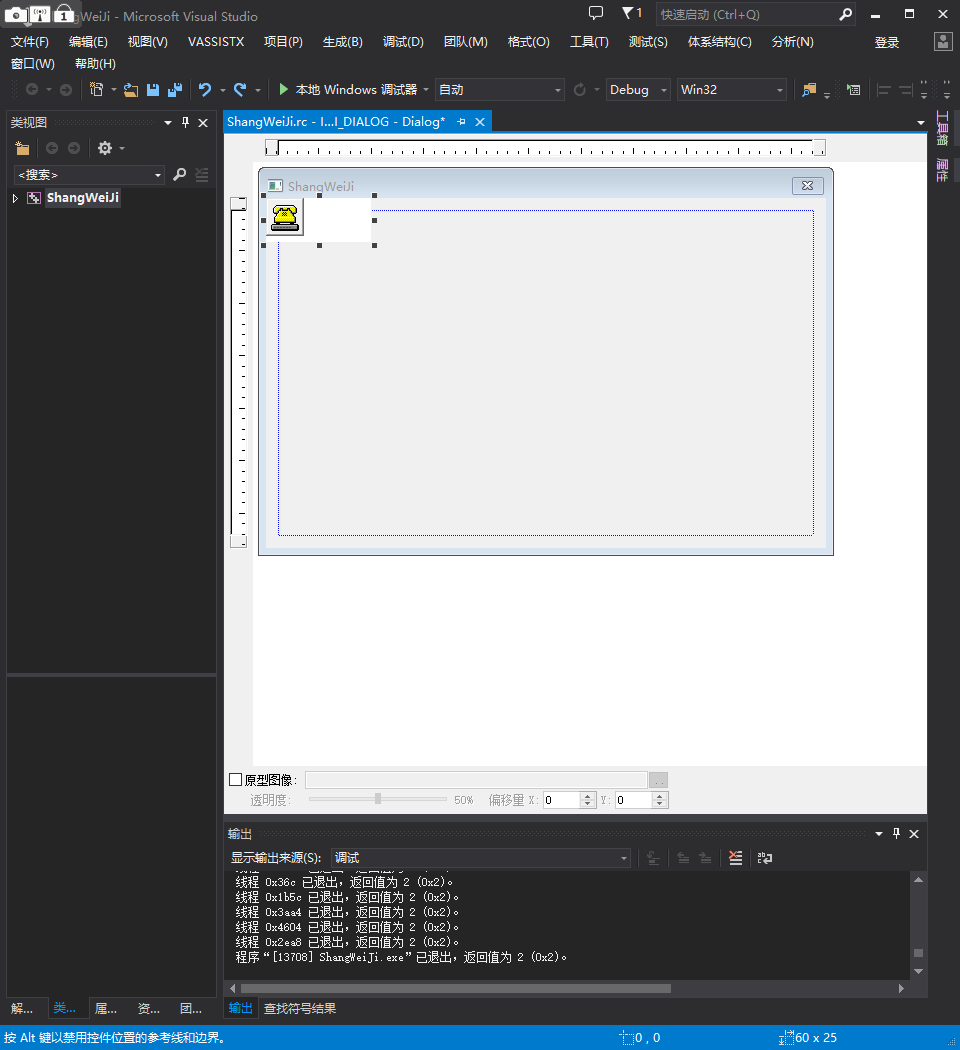
Task: Click the New Project toolbar icon
Action: pyautogui.click(x=96, y=90)
